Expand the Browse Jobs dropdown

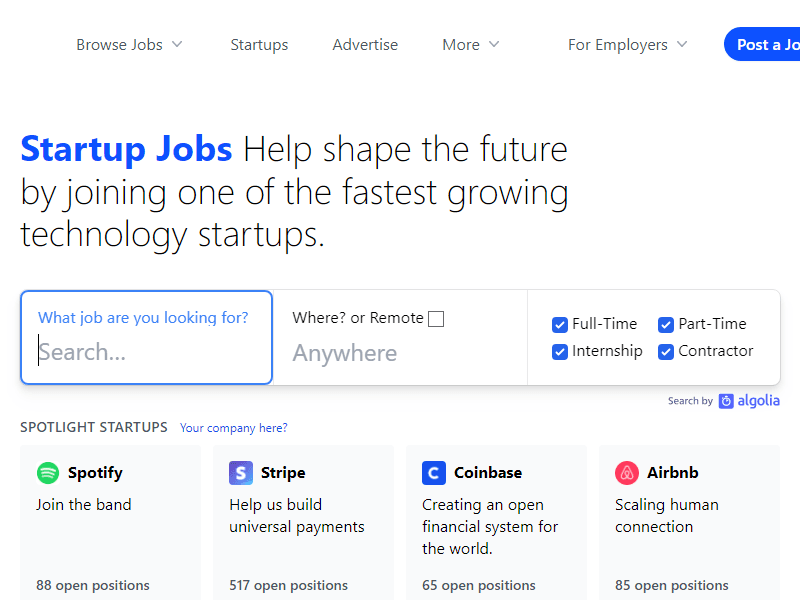pyautogui.click(x=130, y=45)
